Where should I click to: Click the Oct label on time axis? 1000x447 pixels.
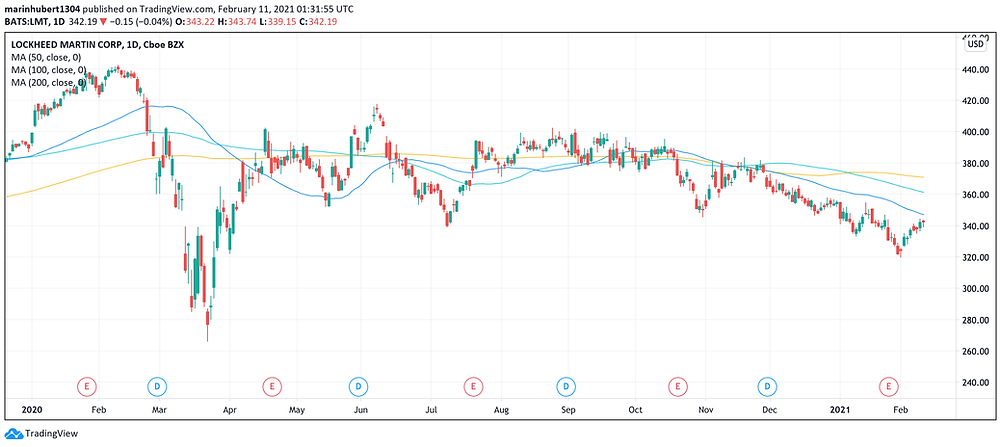tap(635, 409)
